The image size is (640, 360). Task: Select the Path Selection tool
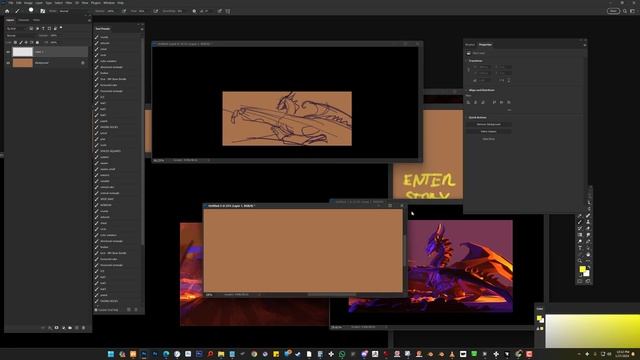click(588, 247)
